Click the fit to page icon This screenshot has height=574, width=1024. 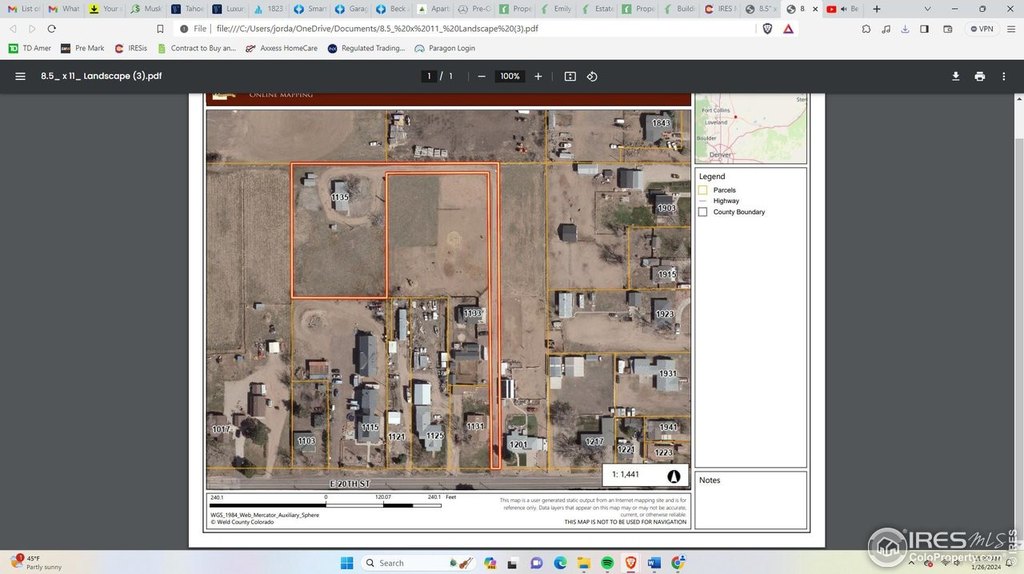point(570,76)
